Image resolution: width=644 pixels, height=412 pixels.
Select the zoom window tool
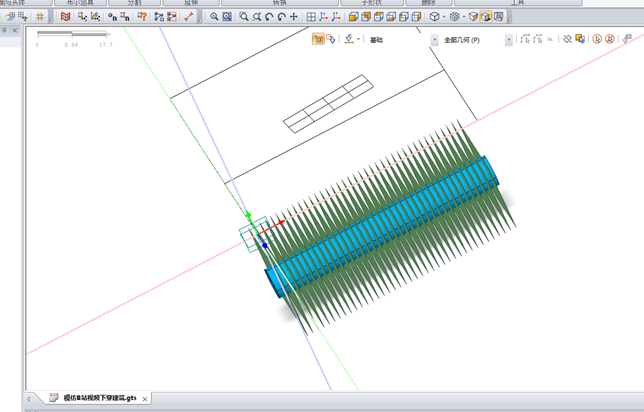tap(244, 17)
